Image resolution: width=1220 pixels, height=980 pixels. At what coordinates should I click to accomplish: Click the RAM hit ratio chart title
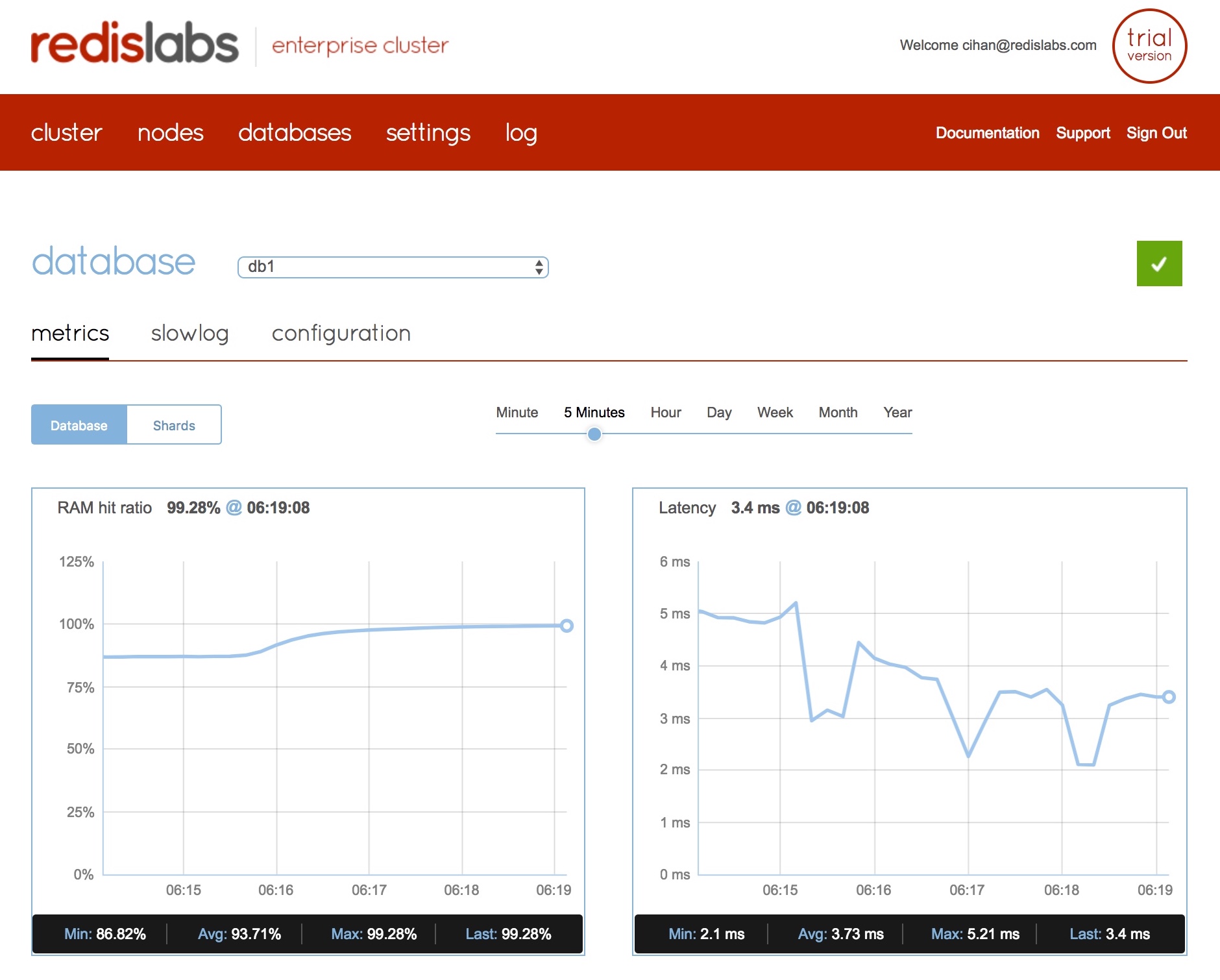104,508
